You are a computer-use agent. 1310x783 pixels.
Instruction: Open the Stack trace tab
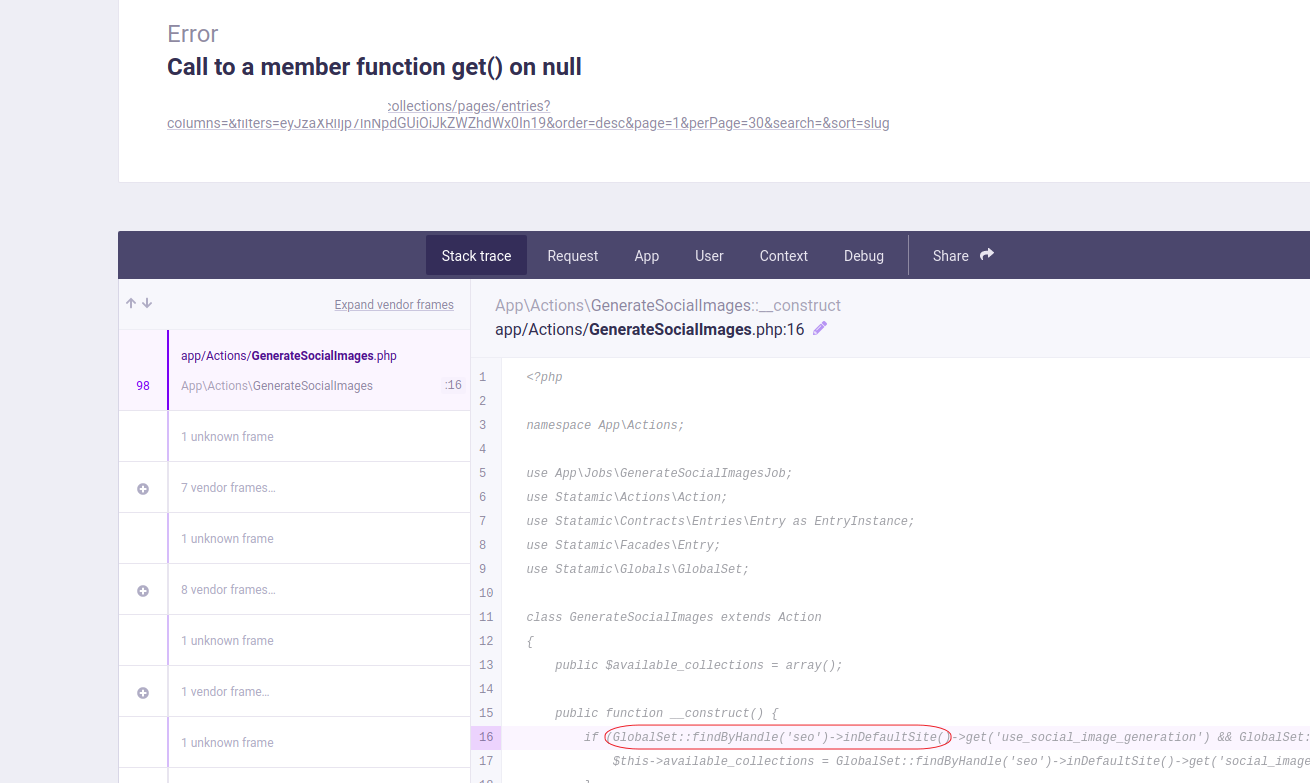coord(476,256)
